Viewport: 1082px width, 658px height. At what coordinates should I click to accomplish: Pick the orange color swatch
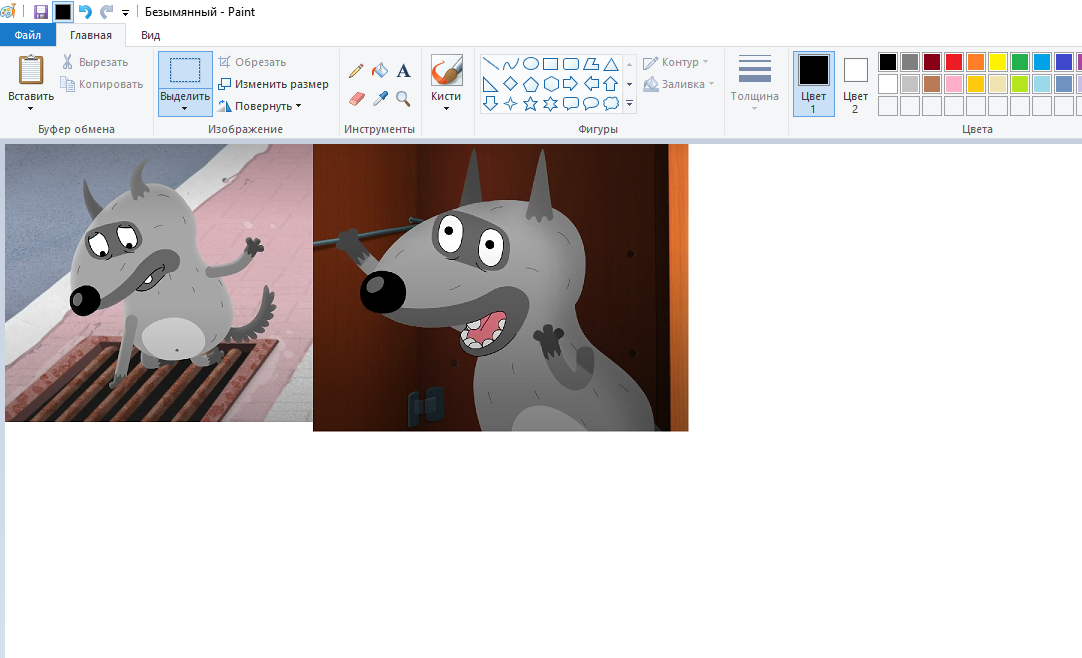[976, 62]
